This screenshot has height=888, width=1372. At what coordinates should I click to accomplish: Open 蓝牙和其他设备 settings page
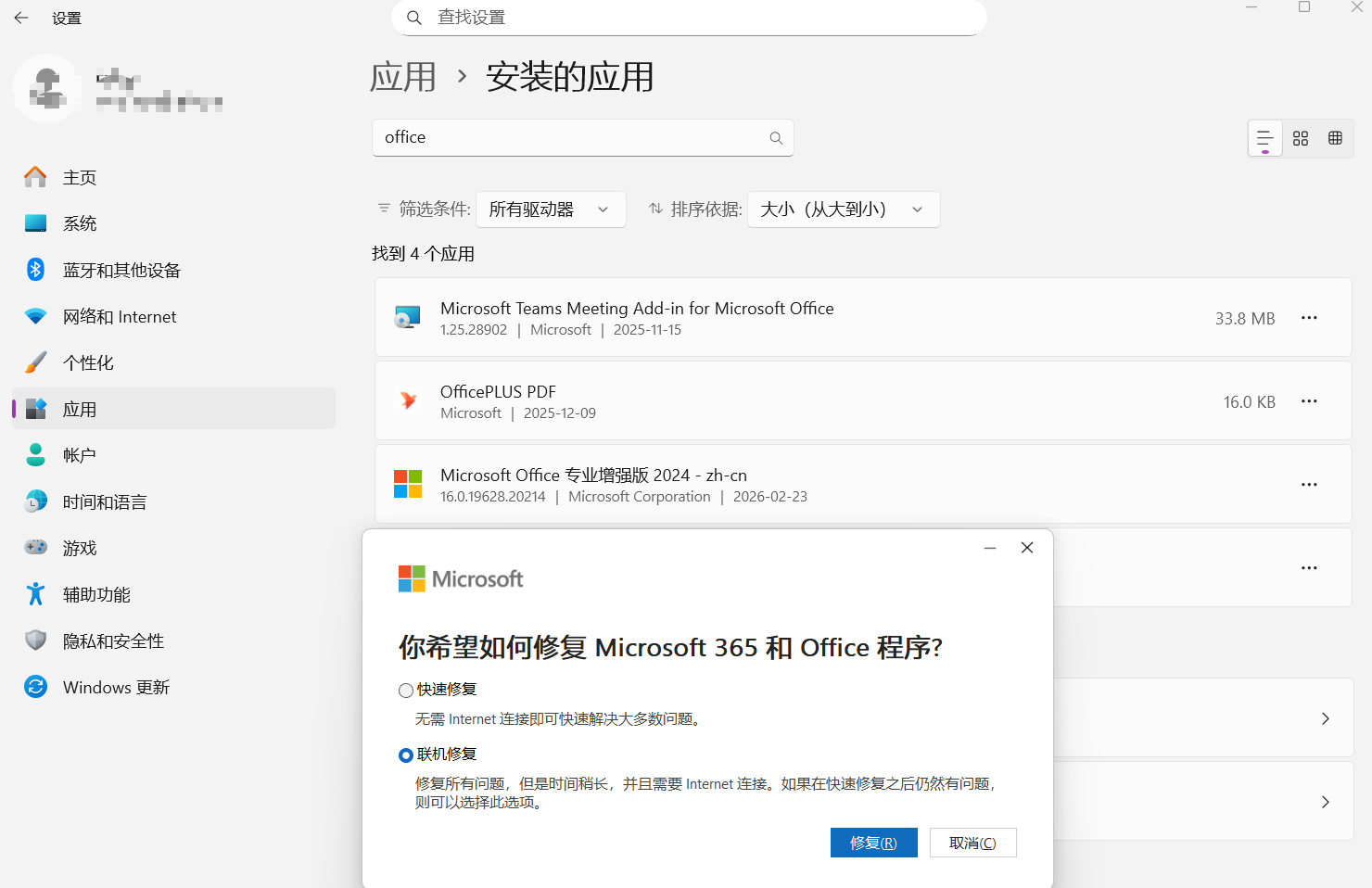173,270
